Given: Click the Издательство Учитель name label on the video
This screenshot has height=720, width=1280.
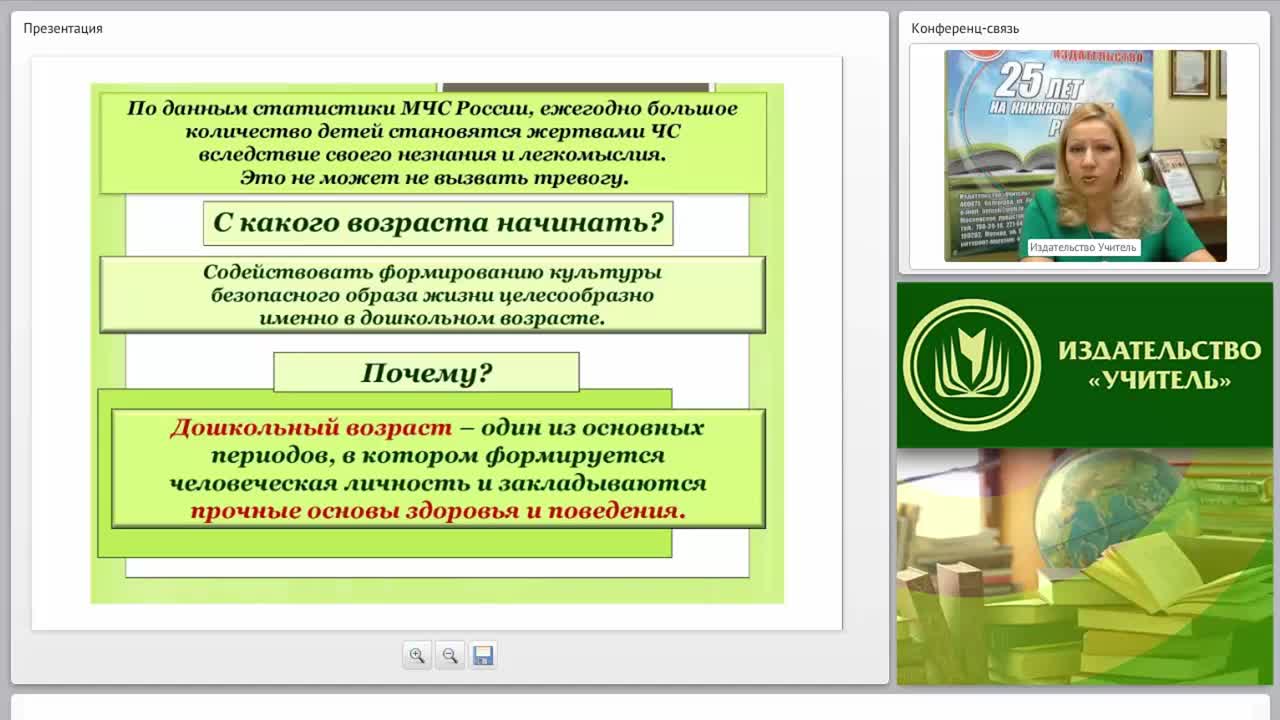Looking at the screenshot, I should (1083, 247).
